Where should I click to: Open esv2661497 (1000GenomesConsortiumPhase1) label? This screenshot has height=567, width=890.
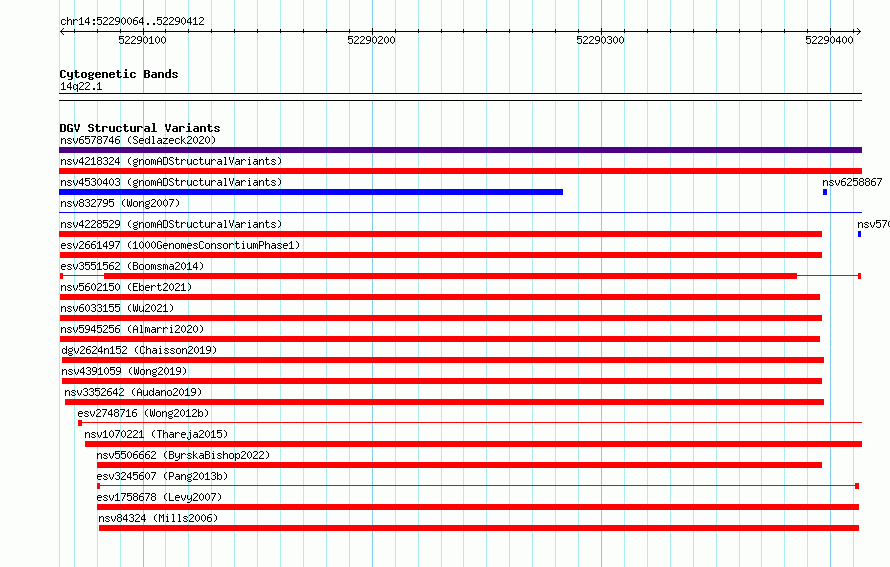click(x=180, y=245)
